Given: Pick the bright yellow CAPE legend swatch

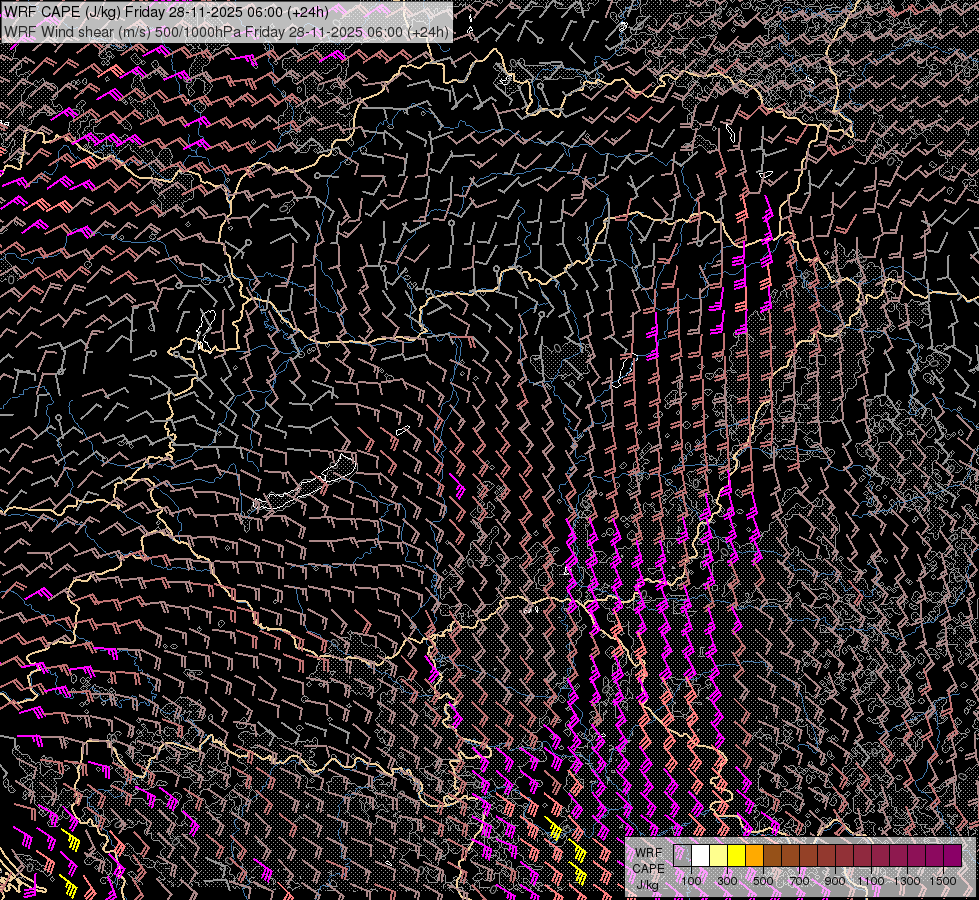Looking at the screenshot, I should click(x=736, y=855).
